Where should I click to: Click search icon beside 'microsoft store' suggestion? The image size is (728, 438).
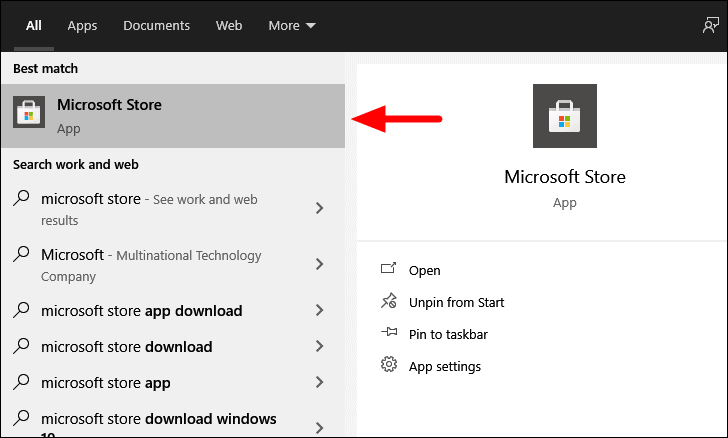pos(21,198)
